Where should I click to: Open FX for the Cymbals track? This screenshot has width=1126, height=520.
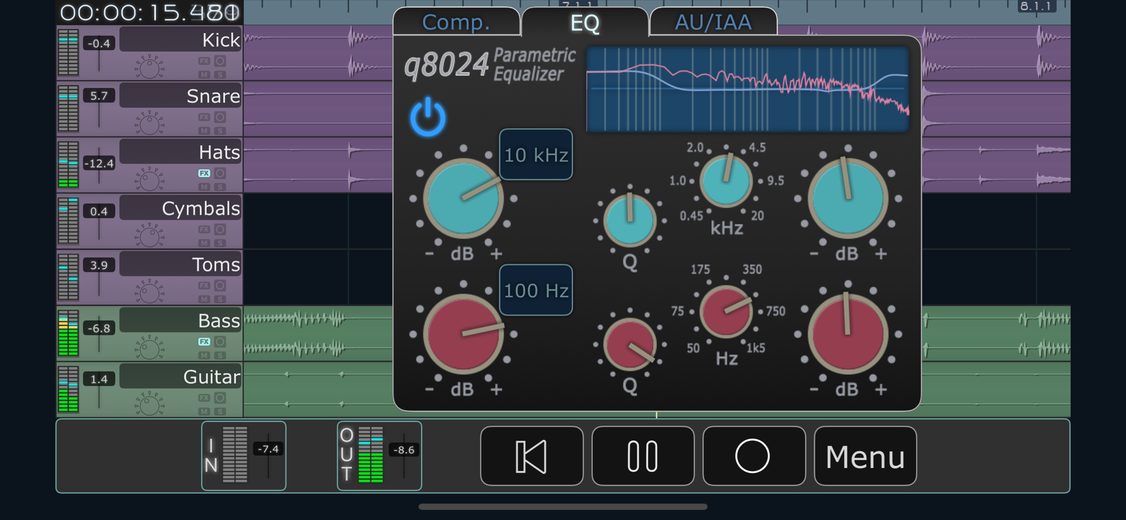(x=204, y=229)
